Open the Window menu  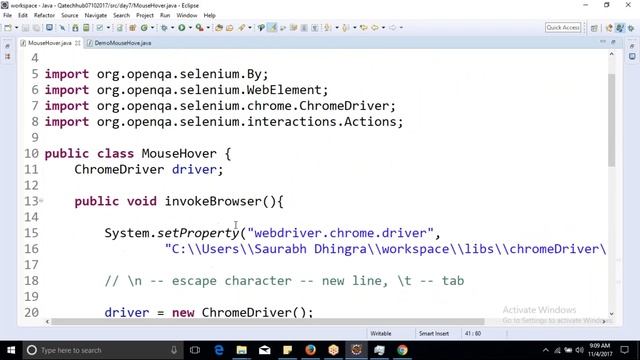(187, 15)
